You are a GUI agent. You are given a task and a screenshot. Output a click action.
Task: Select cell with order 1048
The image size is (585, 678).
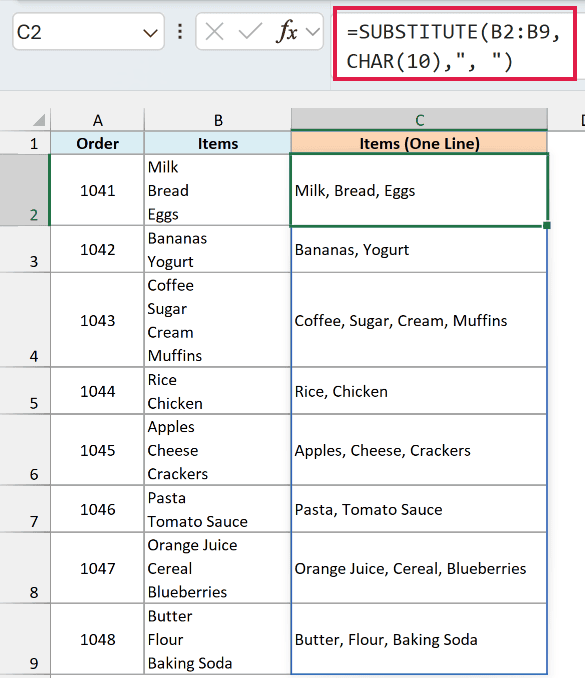[x=97, y=639]
